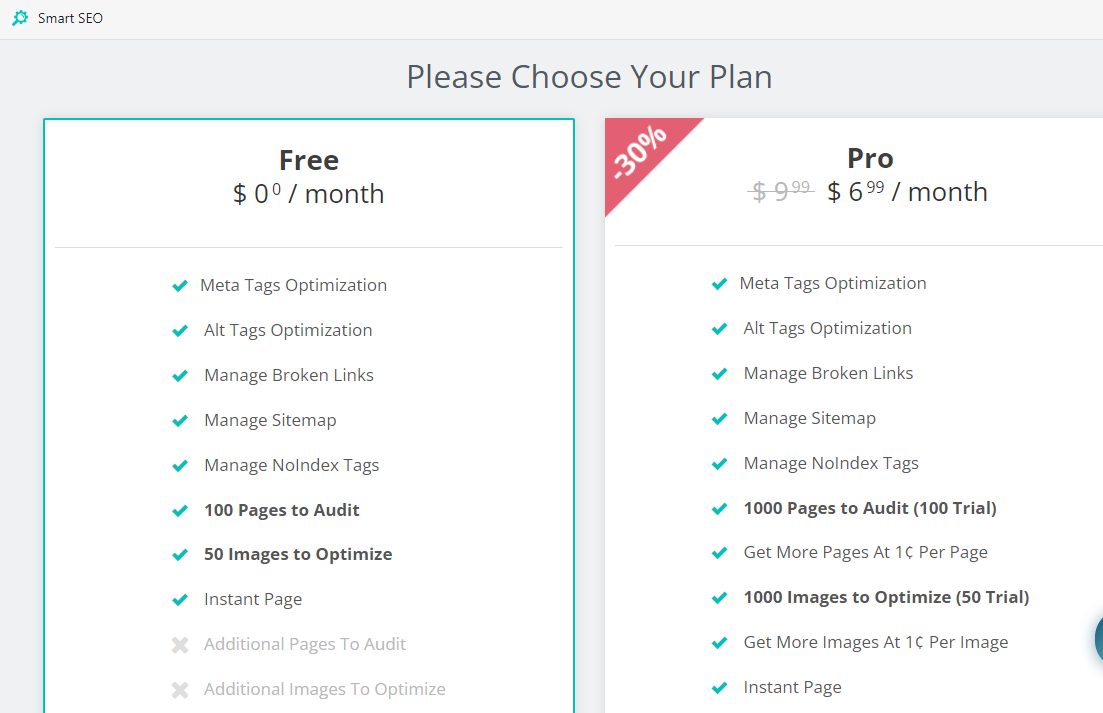Open the chat bubble at the right edge
The height and width of the screenshot is (713, 1103).
point(1099,639)
